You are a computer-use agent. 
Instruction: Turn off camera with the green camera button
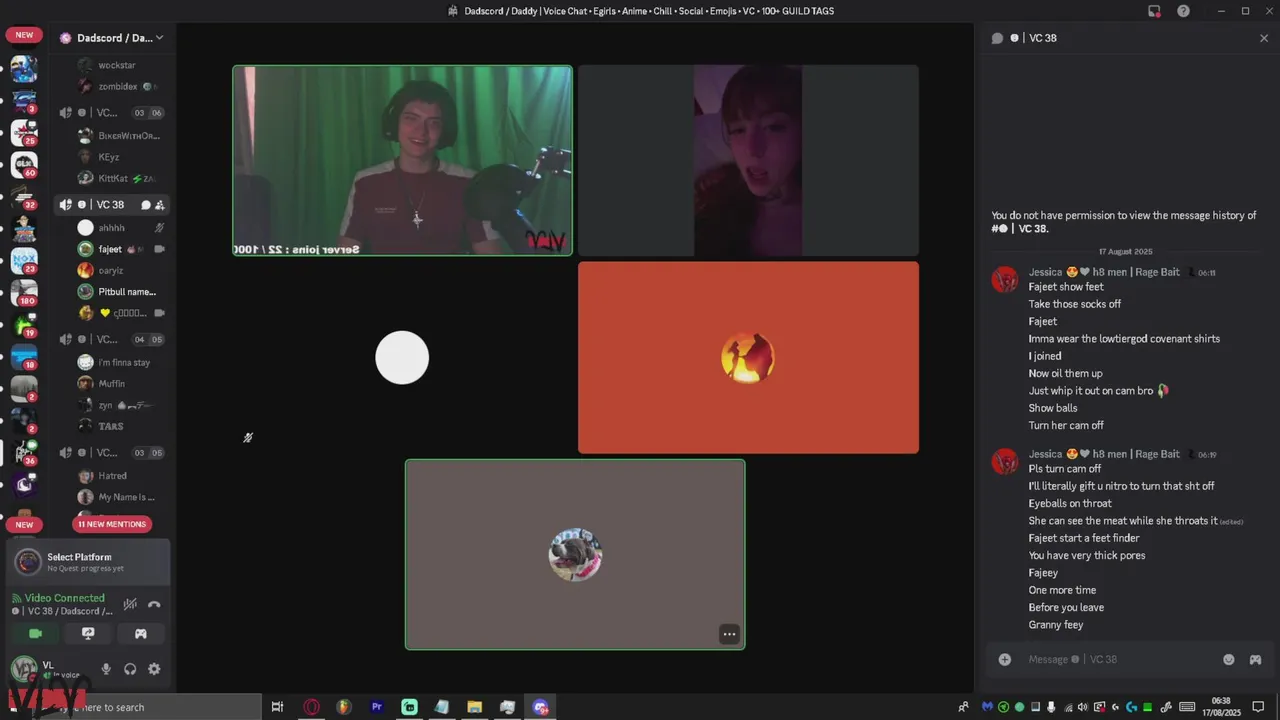(36, 633)
